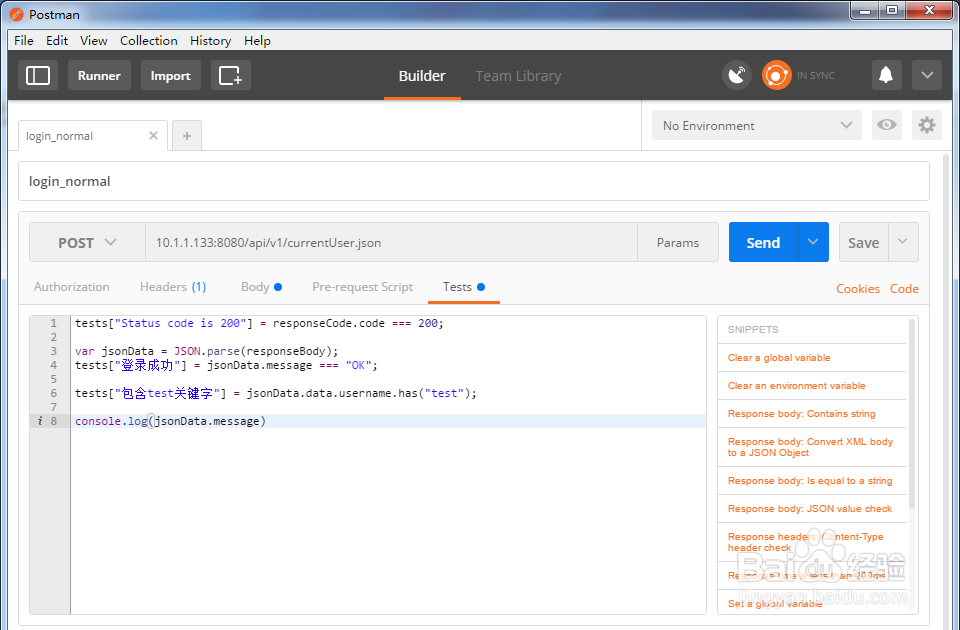This screenshot has width=960, height=630.
Task: Click the Save button
Action: [x=864, y=242]
